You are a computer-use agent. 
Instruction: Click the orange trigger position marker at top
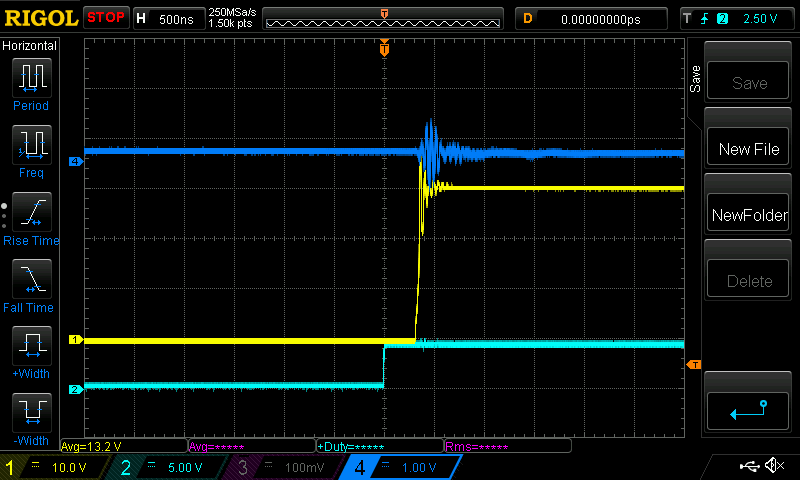(384, 48)
